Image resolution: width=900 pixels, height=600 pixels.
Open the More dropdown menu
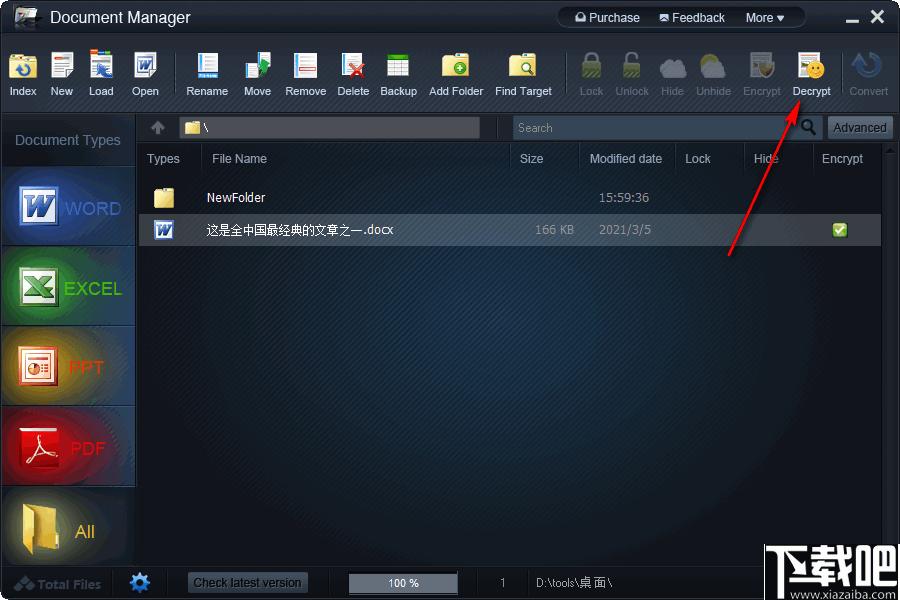[x=765, y=18]
